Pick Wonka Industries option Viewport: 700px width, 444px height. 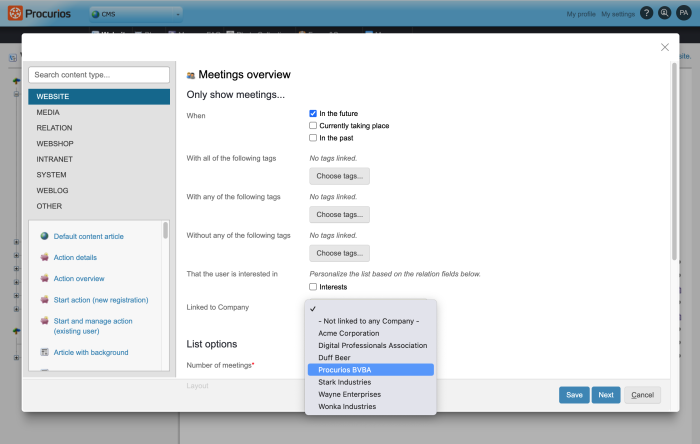tap(371, 407)
